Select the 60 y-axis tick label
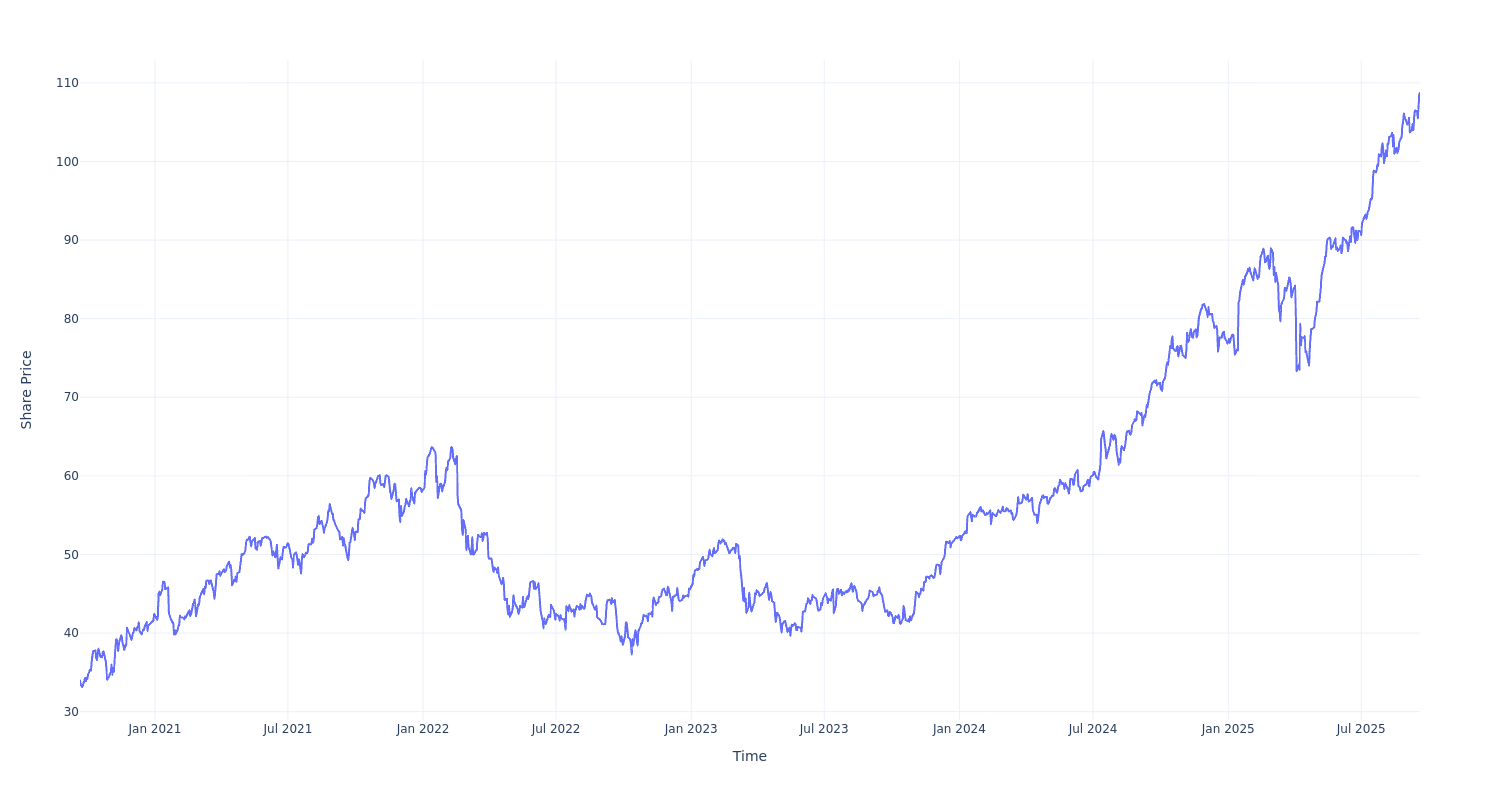1500x800 pixels. [70, 476]
